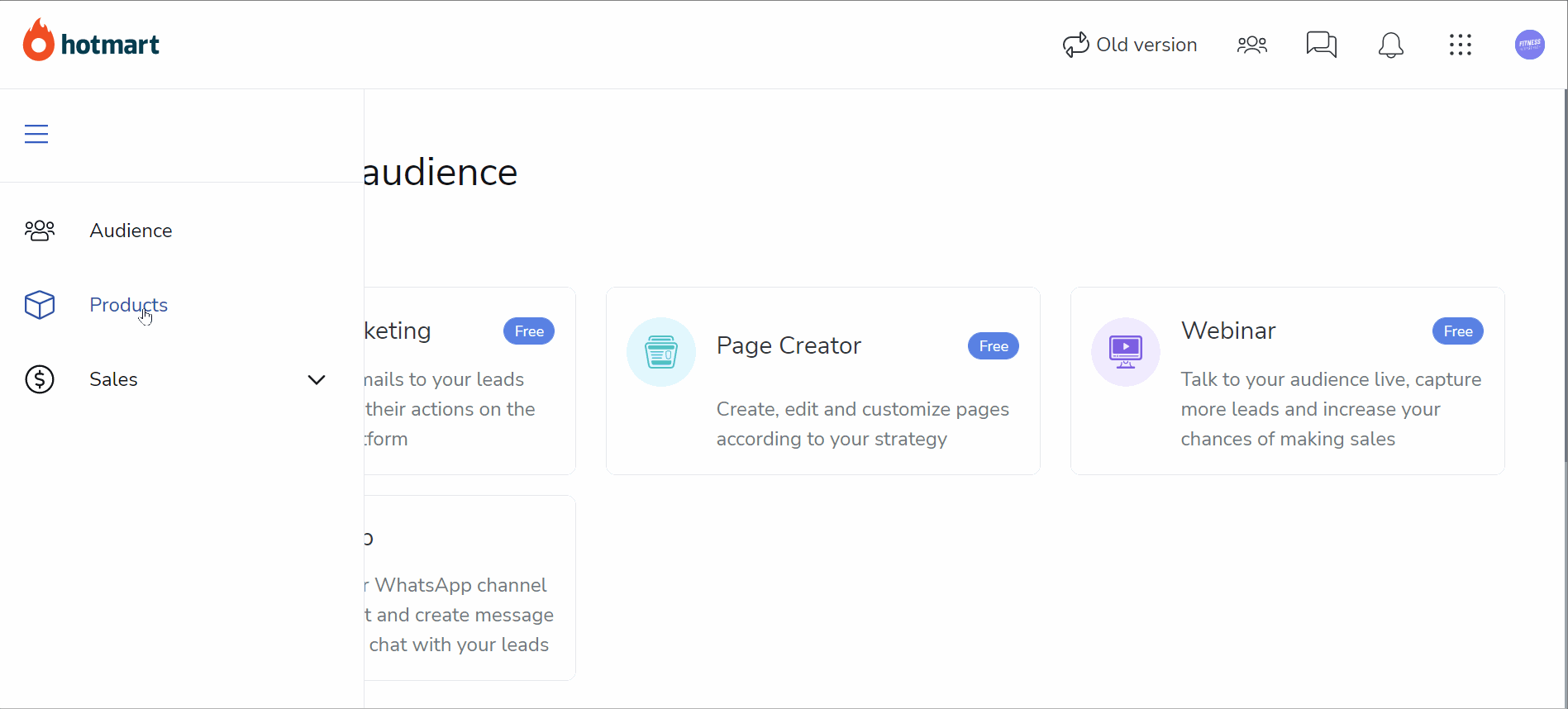Image resolution: width=1568 pixels, height=709 pixels.
Task: Open the chat messages icon
Action: pyautogui.click(x=1322, y=45)
